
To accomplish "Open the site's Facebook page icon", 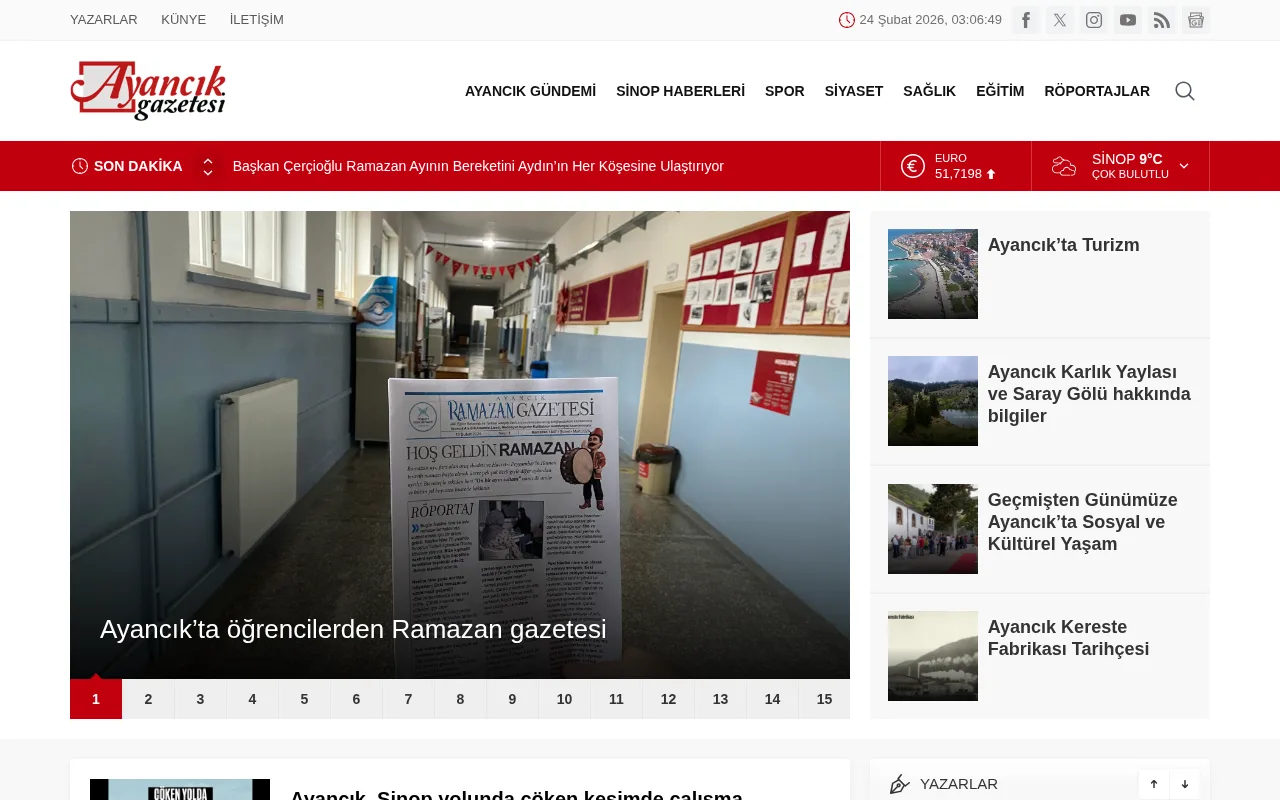I will tap(1025, 19).
